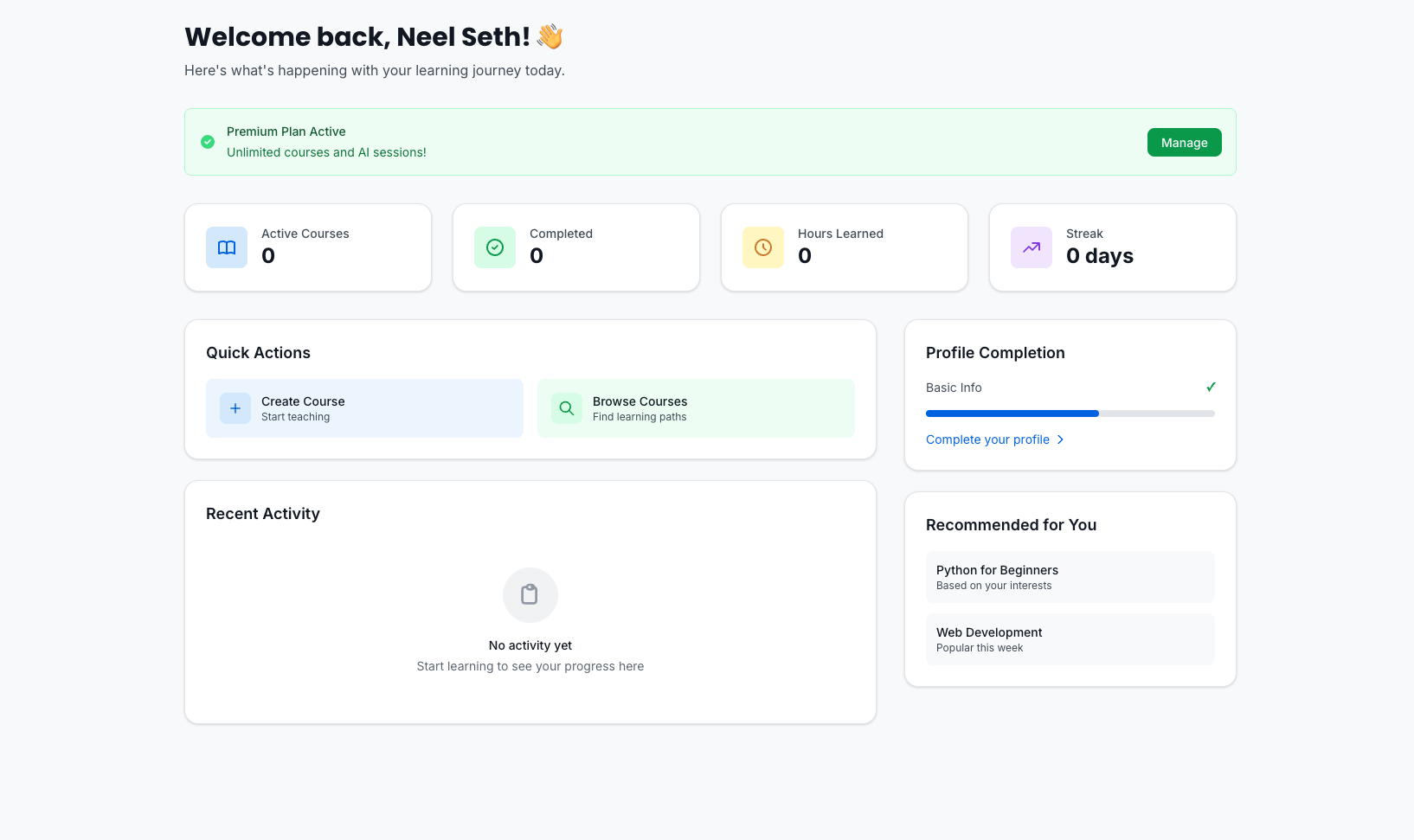Open the Browse Courses quick action
Viewport: 1414px width, 840px height.
pos(696,408)
